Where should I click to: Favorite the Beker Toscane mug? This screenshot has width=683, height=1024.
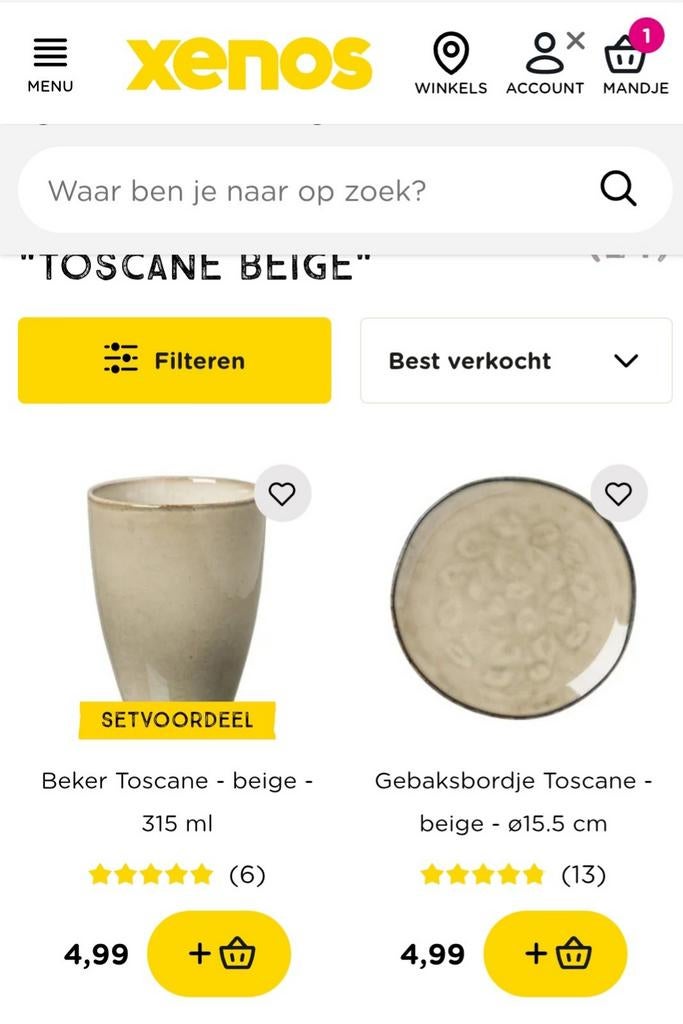pos(281,492)
